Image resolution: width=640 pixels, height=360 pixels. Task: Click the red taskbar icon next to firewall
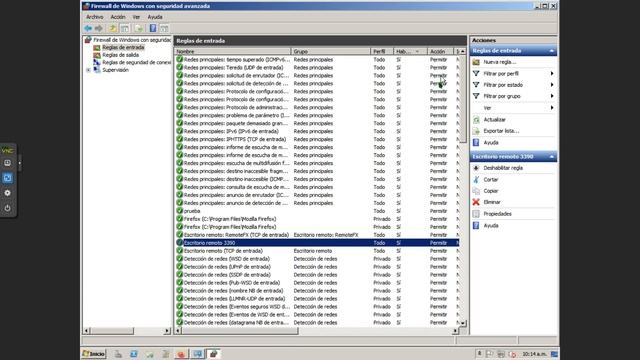tap(181, 354)
